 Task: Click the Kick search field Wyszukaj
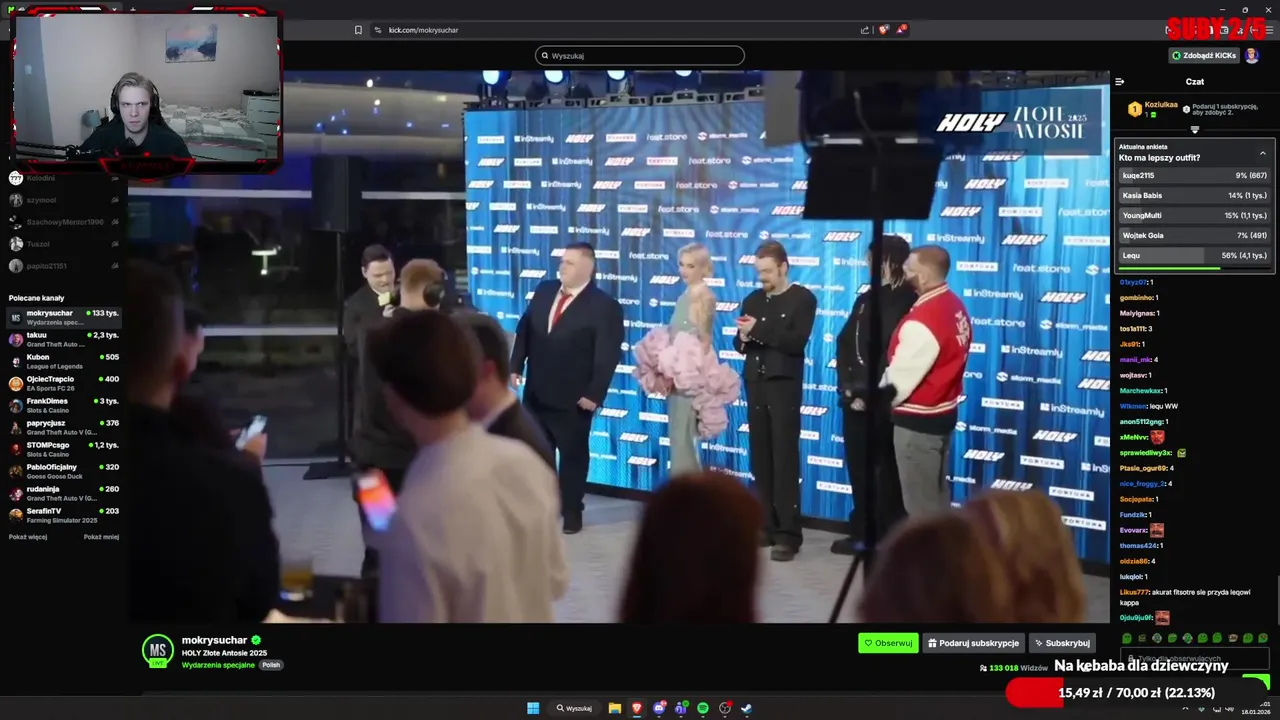click(640, 56)
